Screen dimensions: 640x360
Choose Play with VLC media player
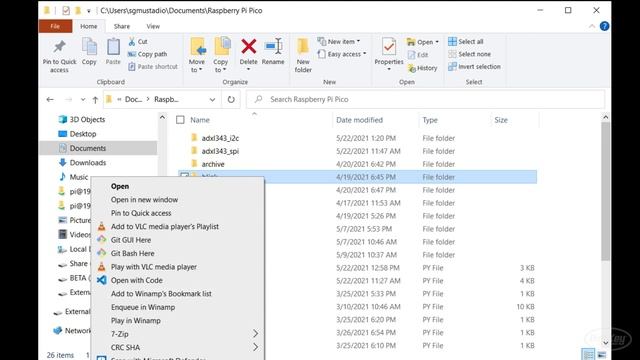tap(178, 267)
